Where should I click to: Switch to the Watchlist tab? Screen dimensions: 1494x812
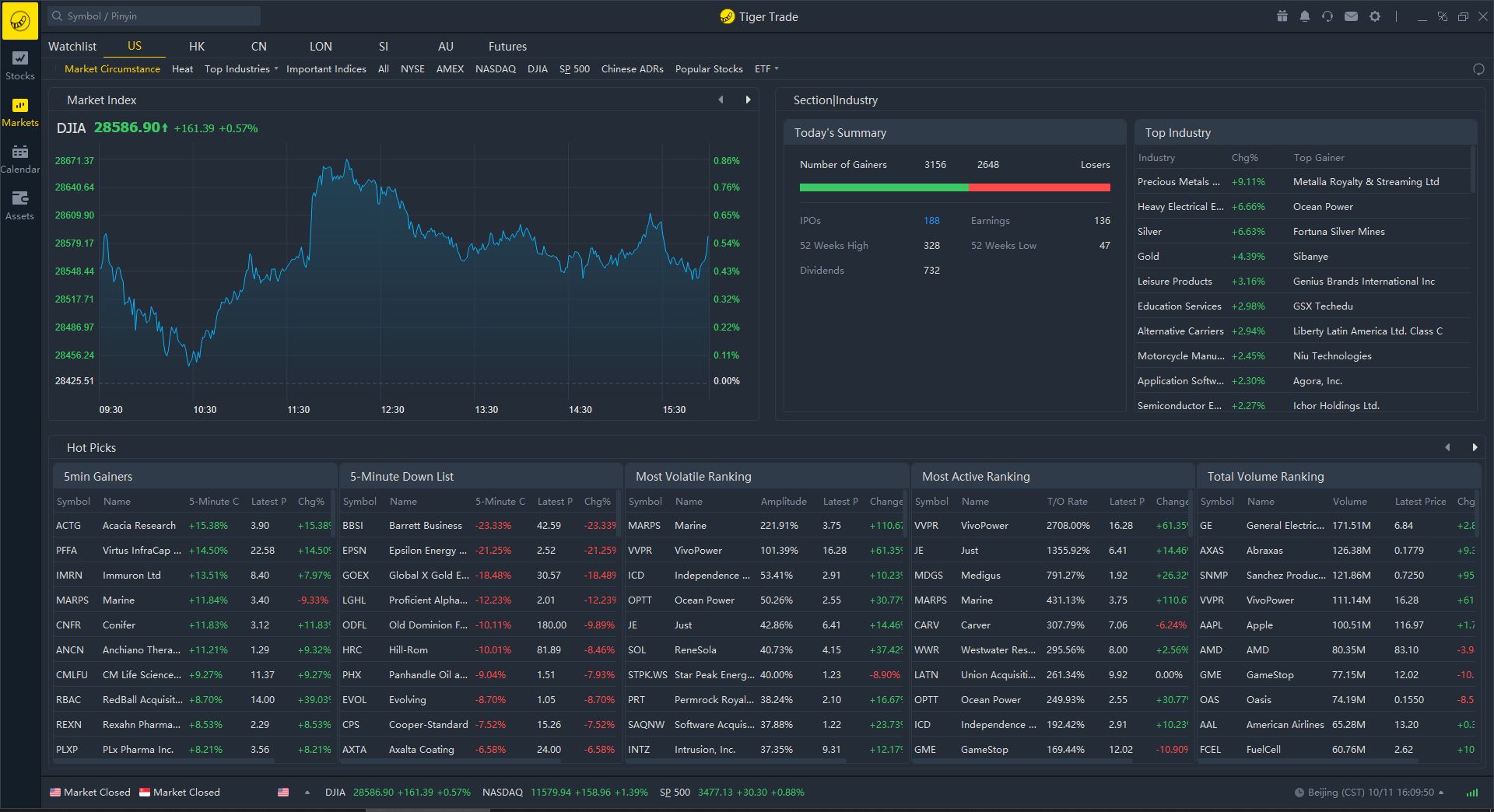coord(72,47)
